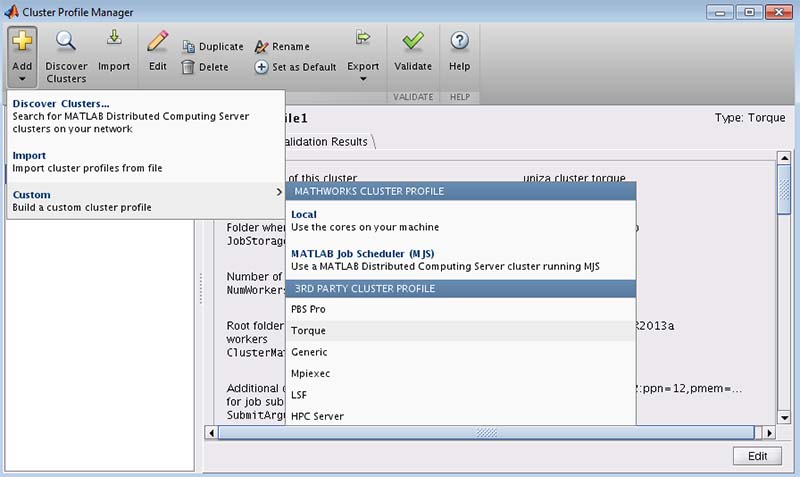This screenshot has width=800, height=477.
Task: Click the horizontal scrollbar thumb
Action: 486,433
